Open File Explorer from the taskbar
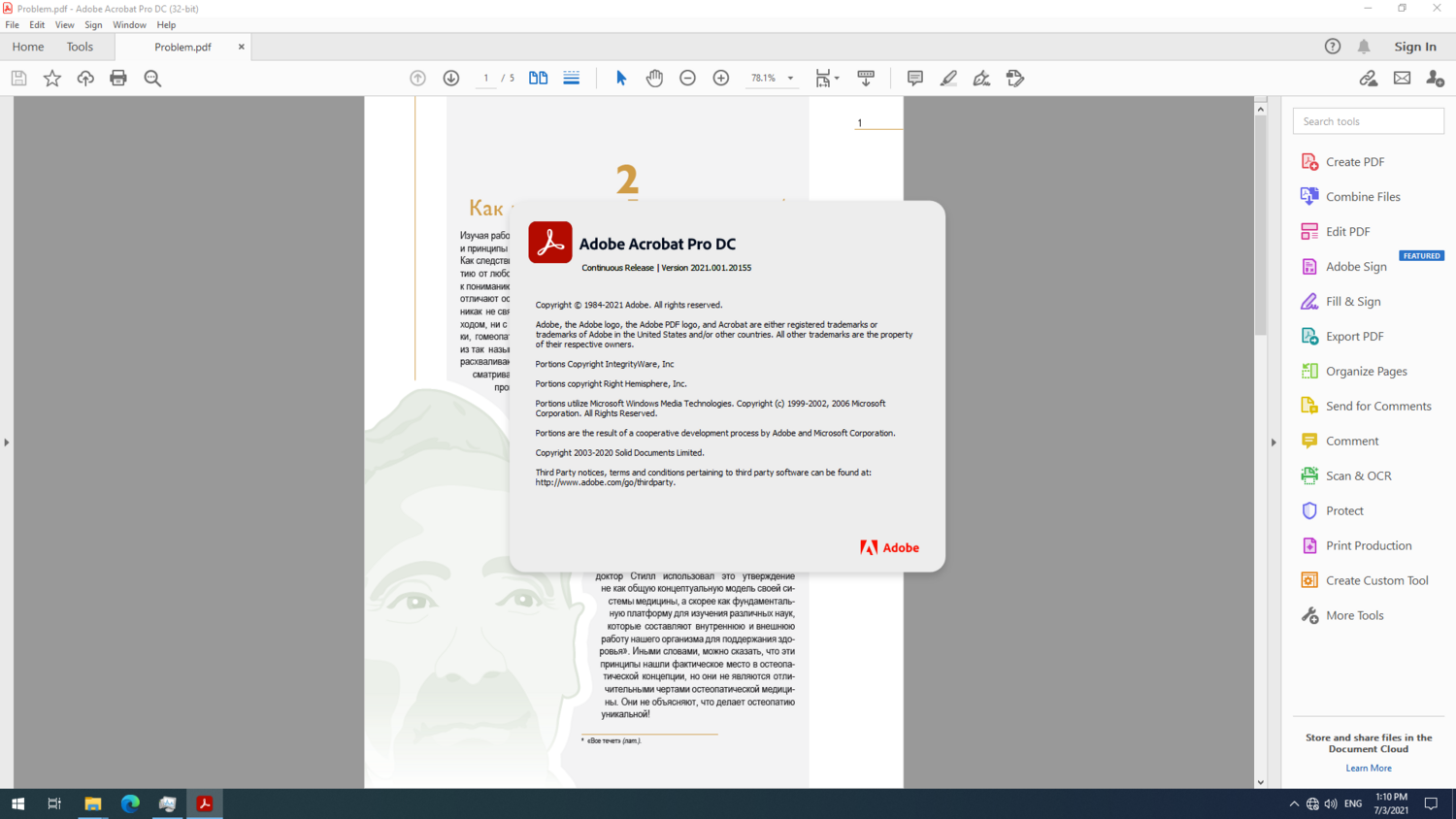 point(93,803)
